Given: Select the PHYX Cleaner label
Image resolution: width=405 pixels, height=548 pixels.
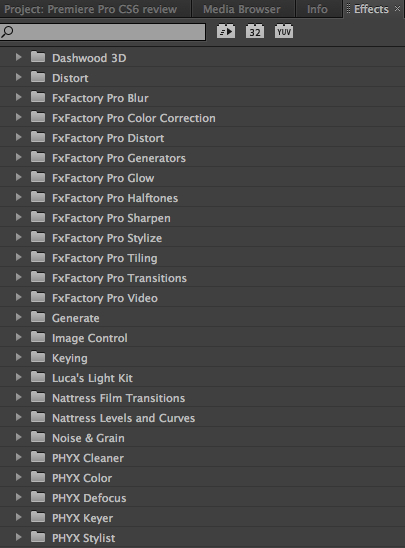Looking at the screenshot, I should coord(88,458).
